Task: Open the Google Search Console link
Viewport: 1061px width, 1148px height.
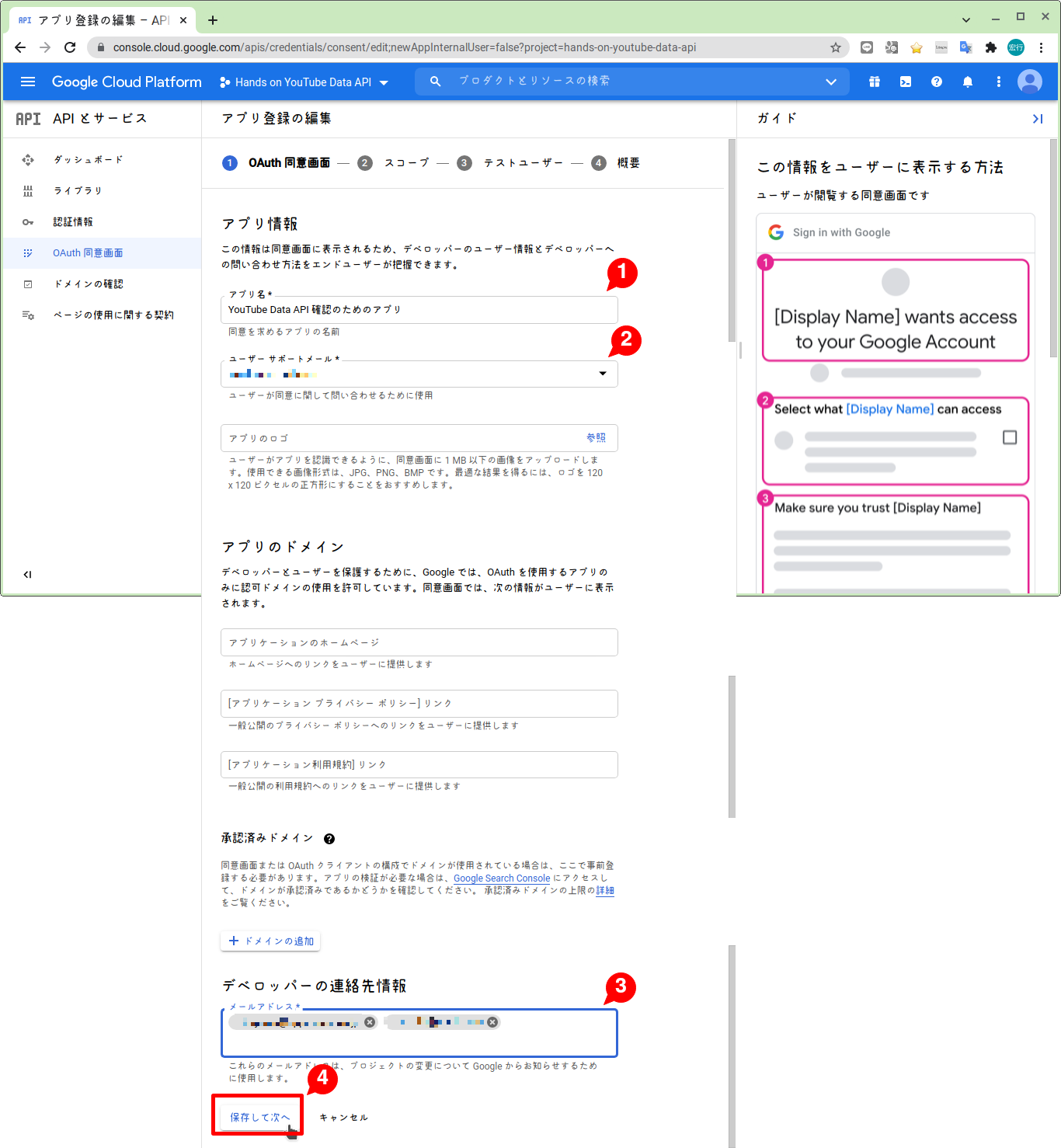Action: point(502,878)
